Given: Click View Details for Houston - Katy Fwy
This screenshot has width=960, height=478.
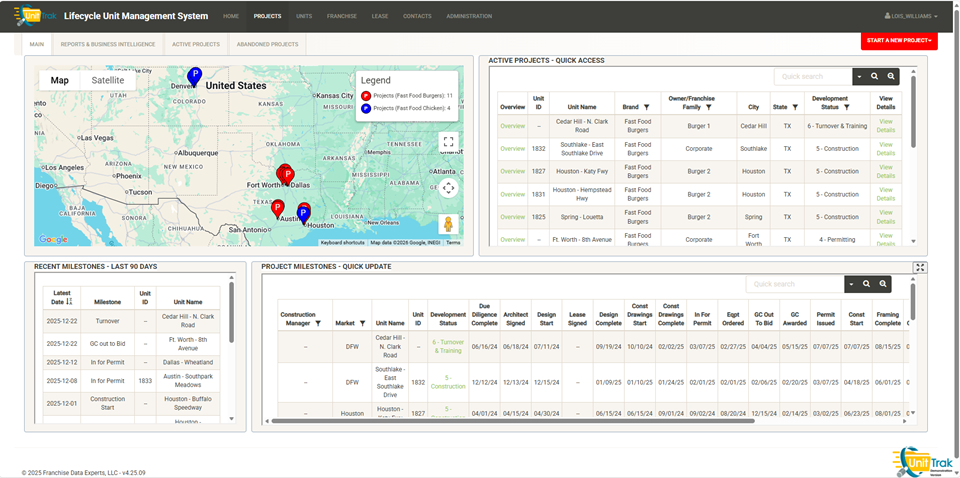Looking at the screenshot, I should click(885, 172).
